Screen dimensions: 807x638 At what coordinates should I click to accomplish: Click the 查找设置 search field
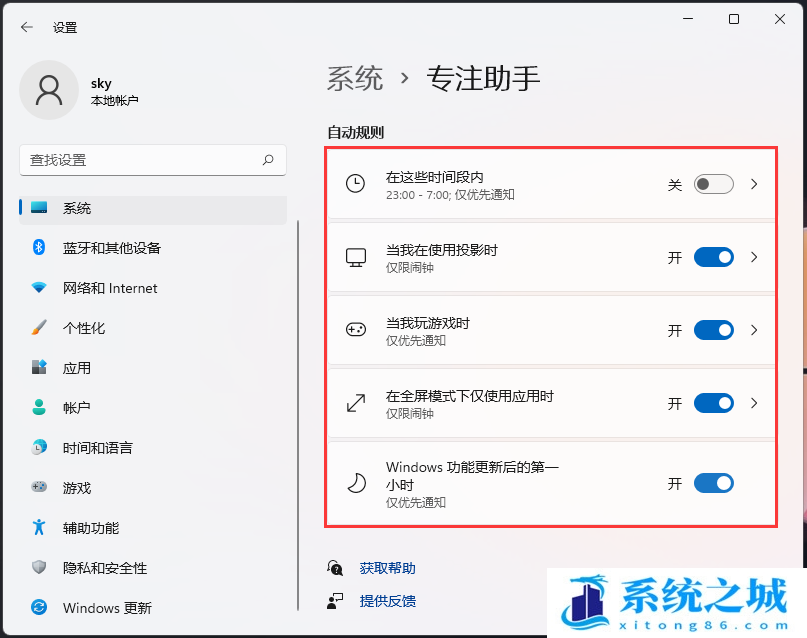pyautogui.click(x=153, y=160)
